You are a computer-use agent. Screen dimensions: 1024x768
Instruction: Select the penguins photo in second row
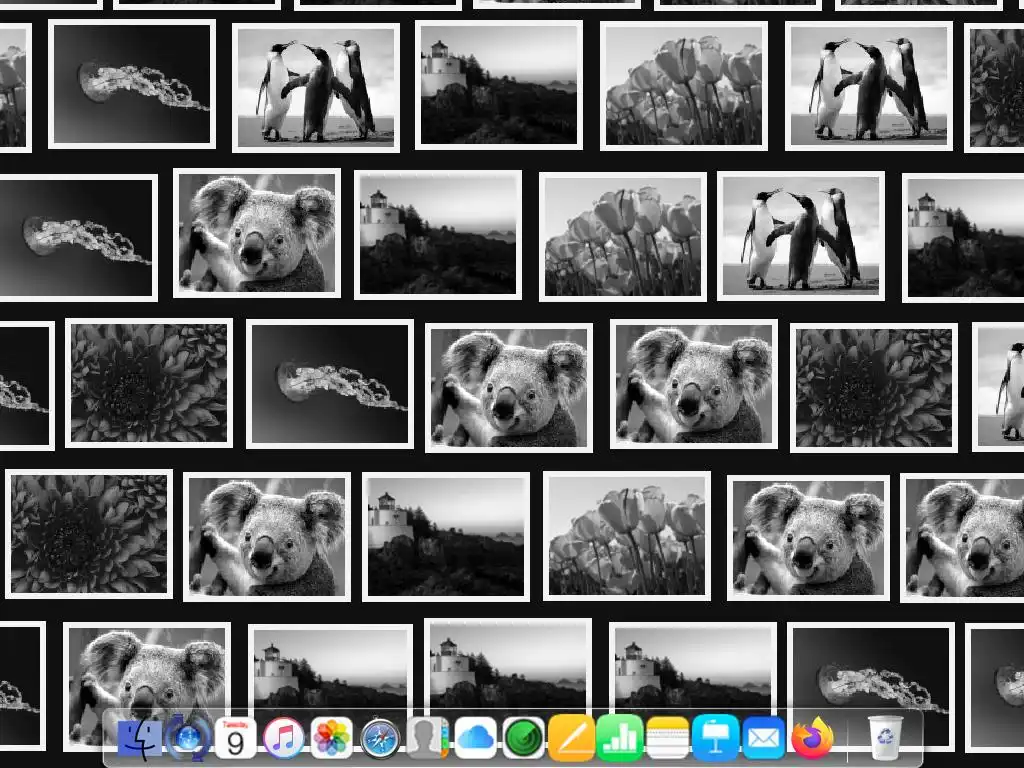coord(801,236)
